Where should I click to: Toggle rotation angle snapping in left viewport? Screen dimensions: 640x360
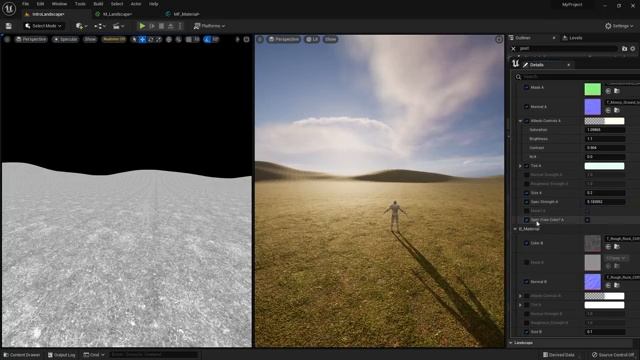click(207, 40)
